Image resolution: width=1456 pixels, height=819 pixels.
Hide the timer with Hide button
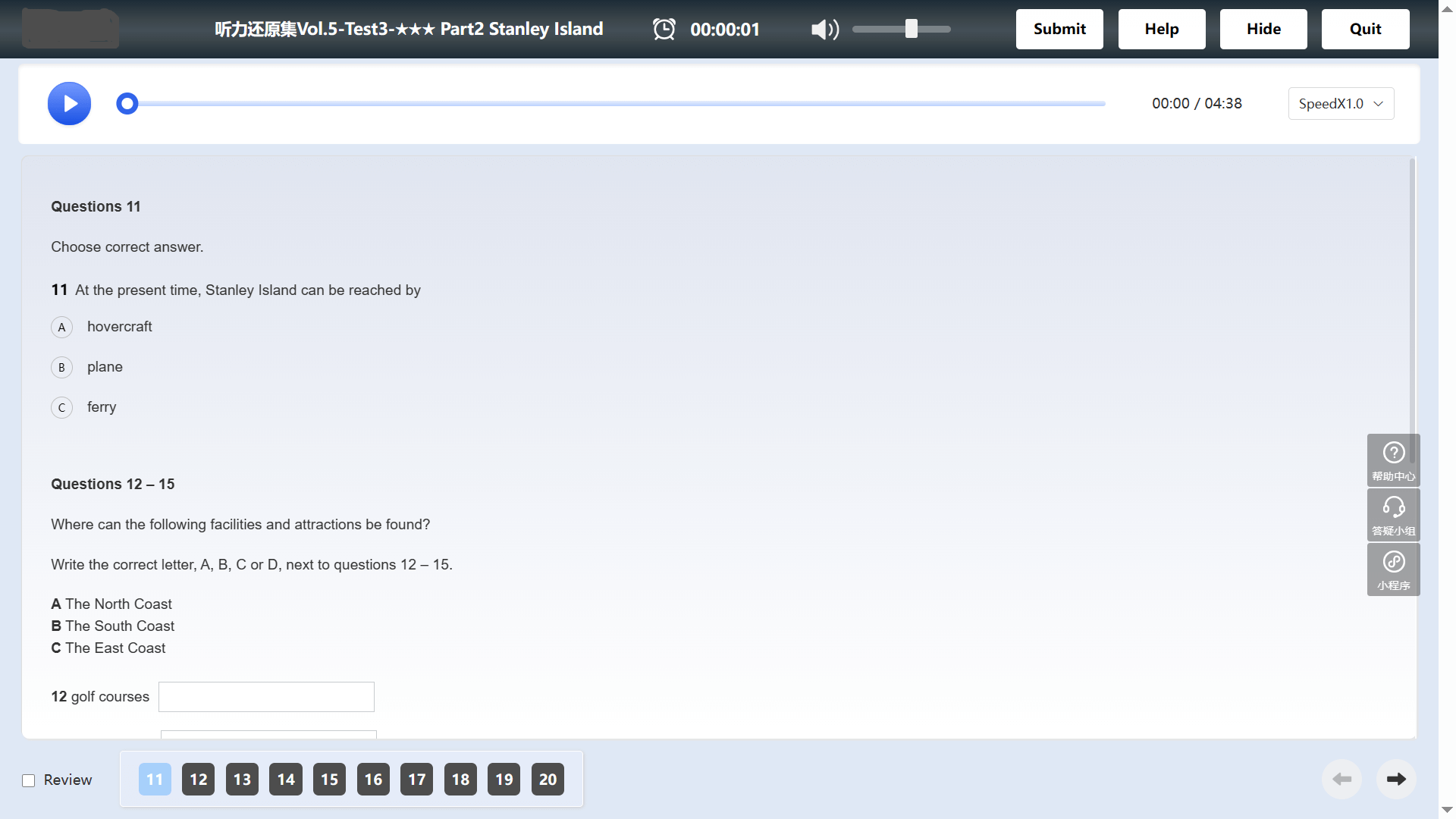click(1263, 29)
